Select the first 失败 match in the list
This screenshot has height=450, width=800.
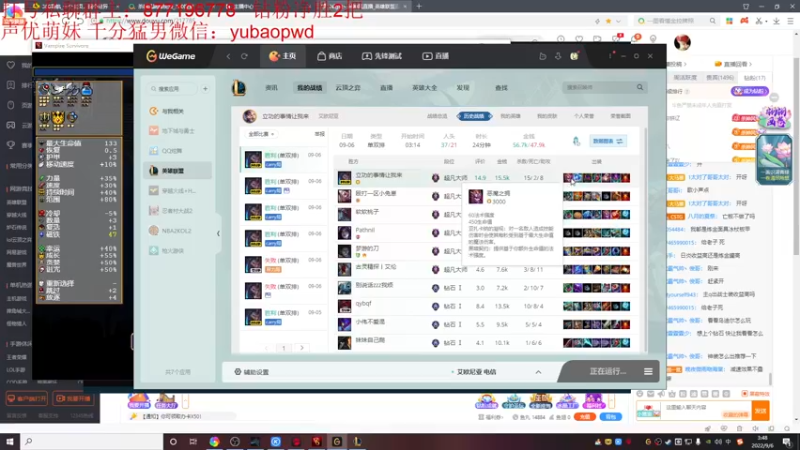283,264
